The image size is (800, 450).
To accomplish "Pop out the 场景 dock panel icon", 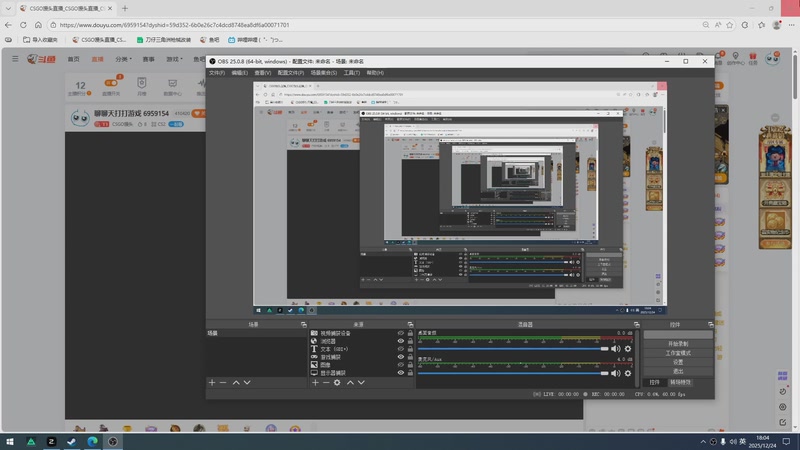I will 304,324.
